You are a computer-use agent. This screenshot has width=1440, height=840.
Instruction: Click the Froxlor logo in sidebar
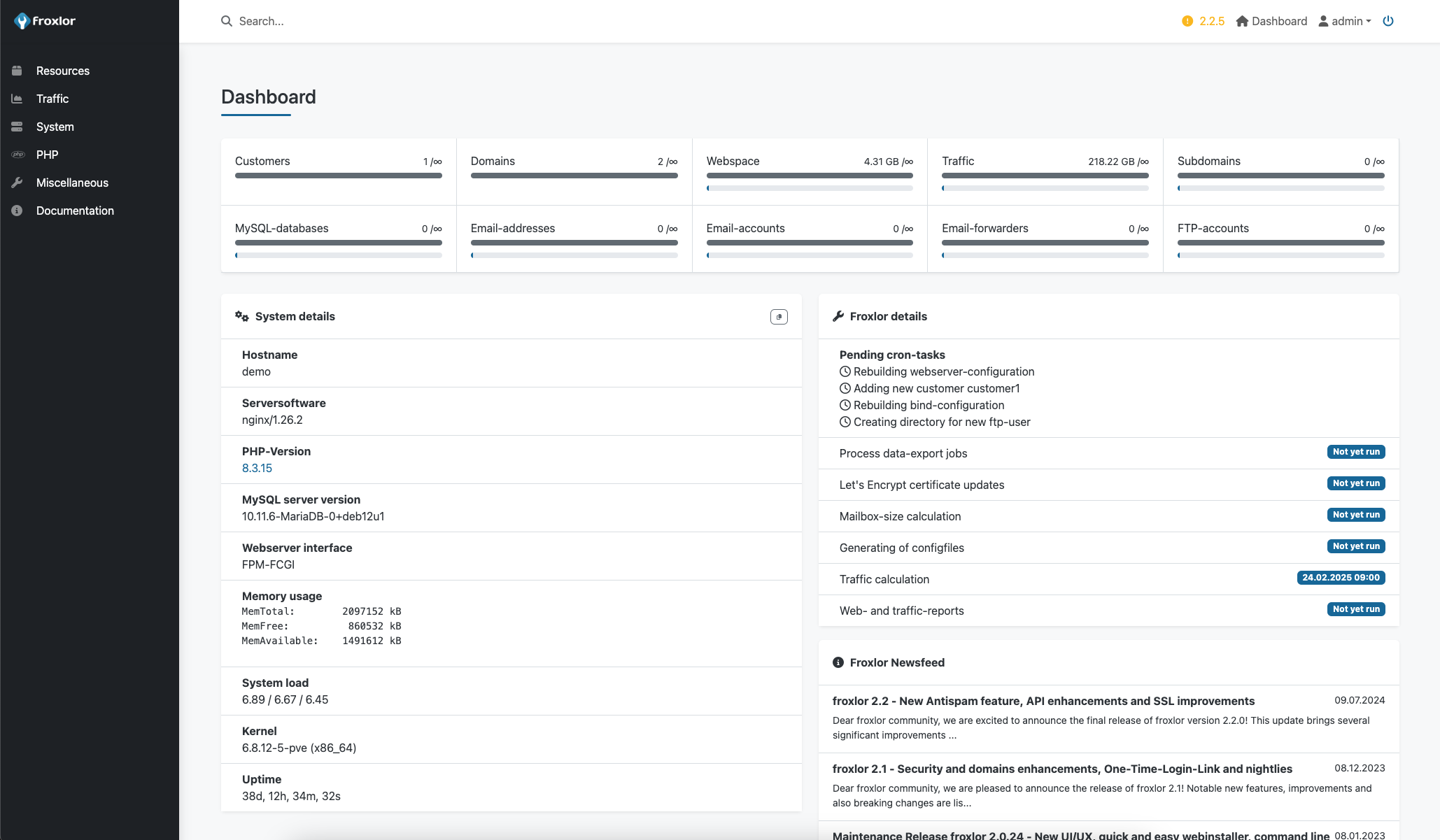coord(45,21)
